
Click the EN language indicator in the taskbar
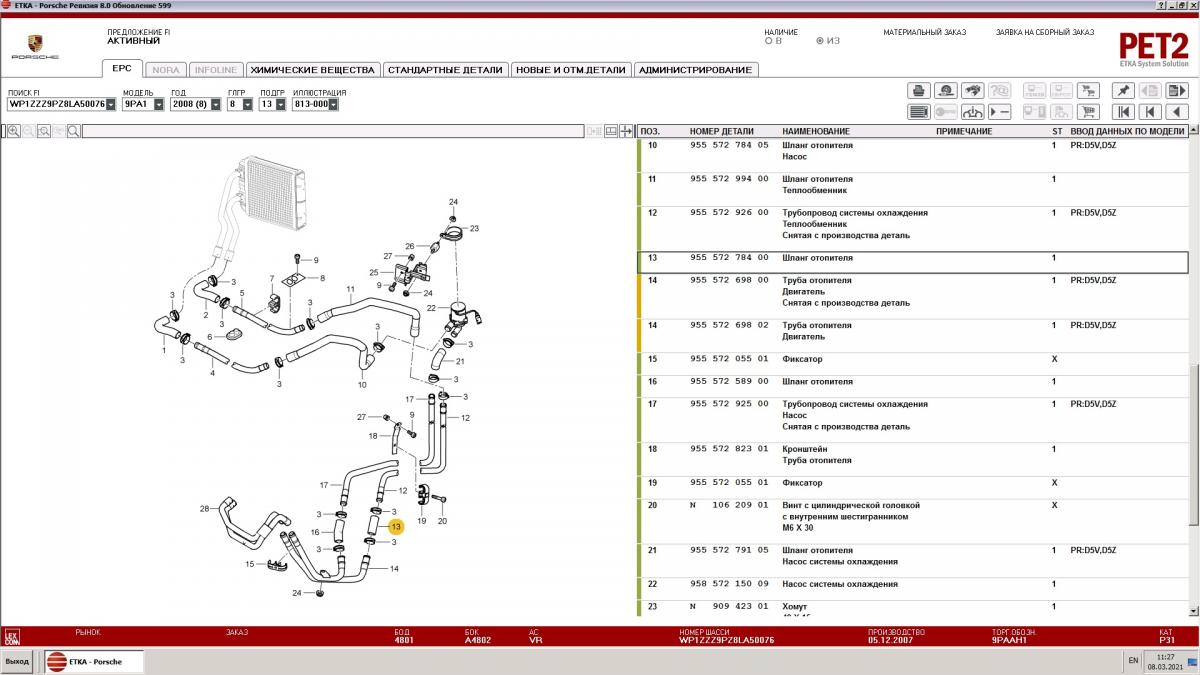1133,661
